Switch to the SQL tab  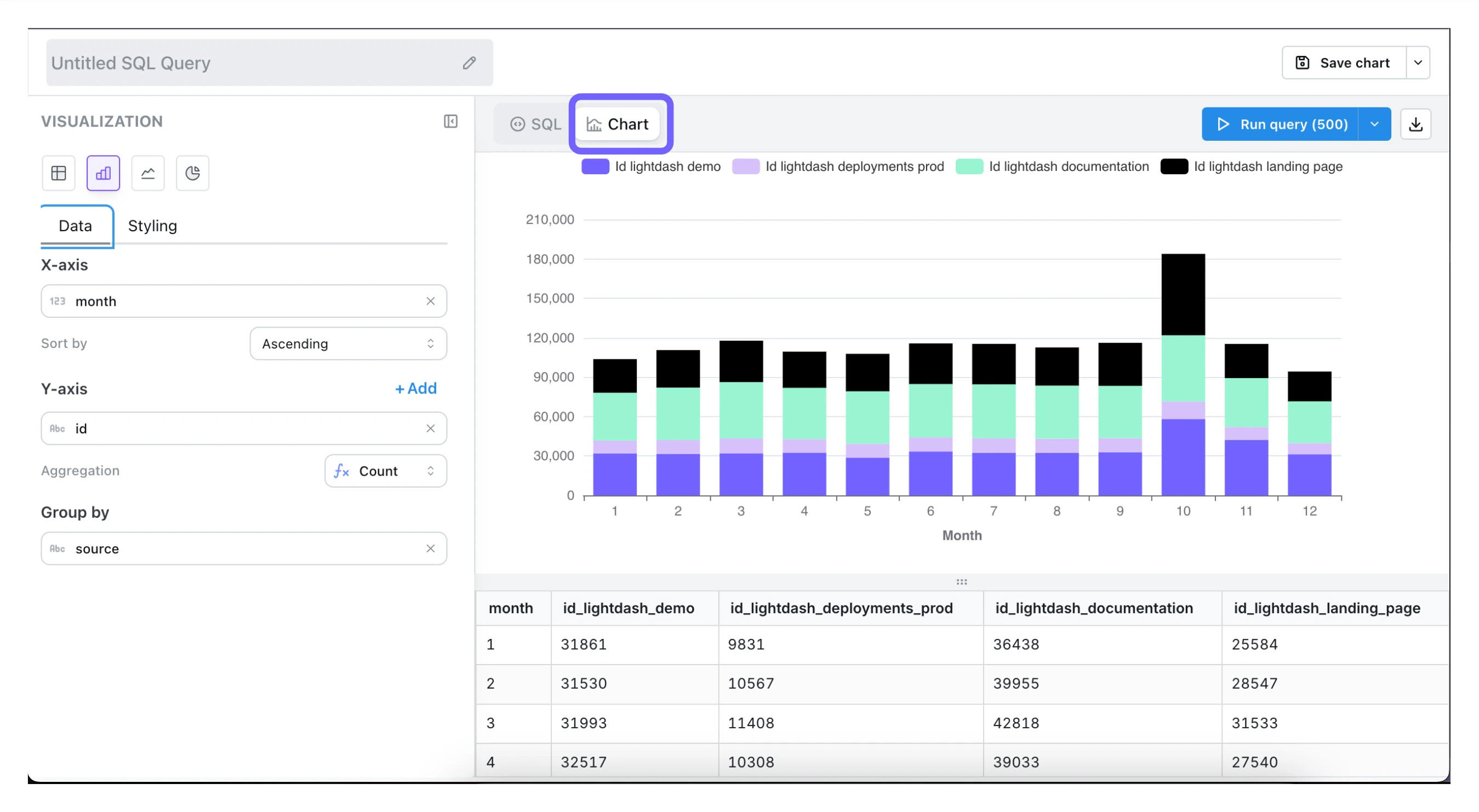[x=535, y=124]
